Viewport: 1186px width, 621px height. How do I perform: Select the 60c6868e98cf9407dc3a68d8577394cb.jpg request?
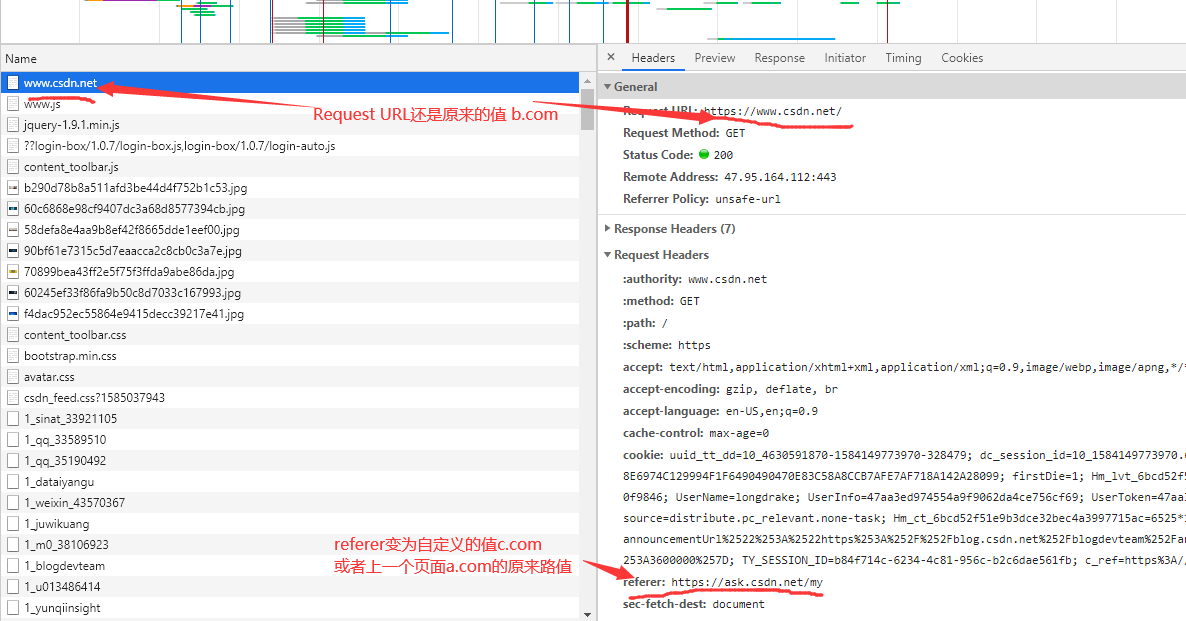(x=290, y=209)
